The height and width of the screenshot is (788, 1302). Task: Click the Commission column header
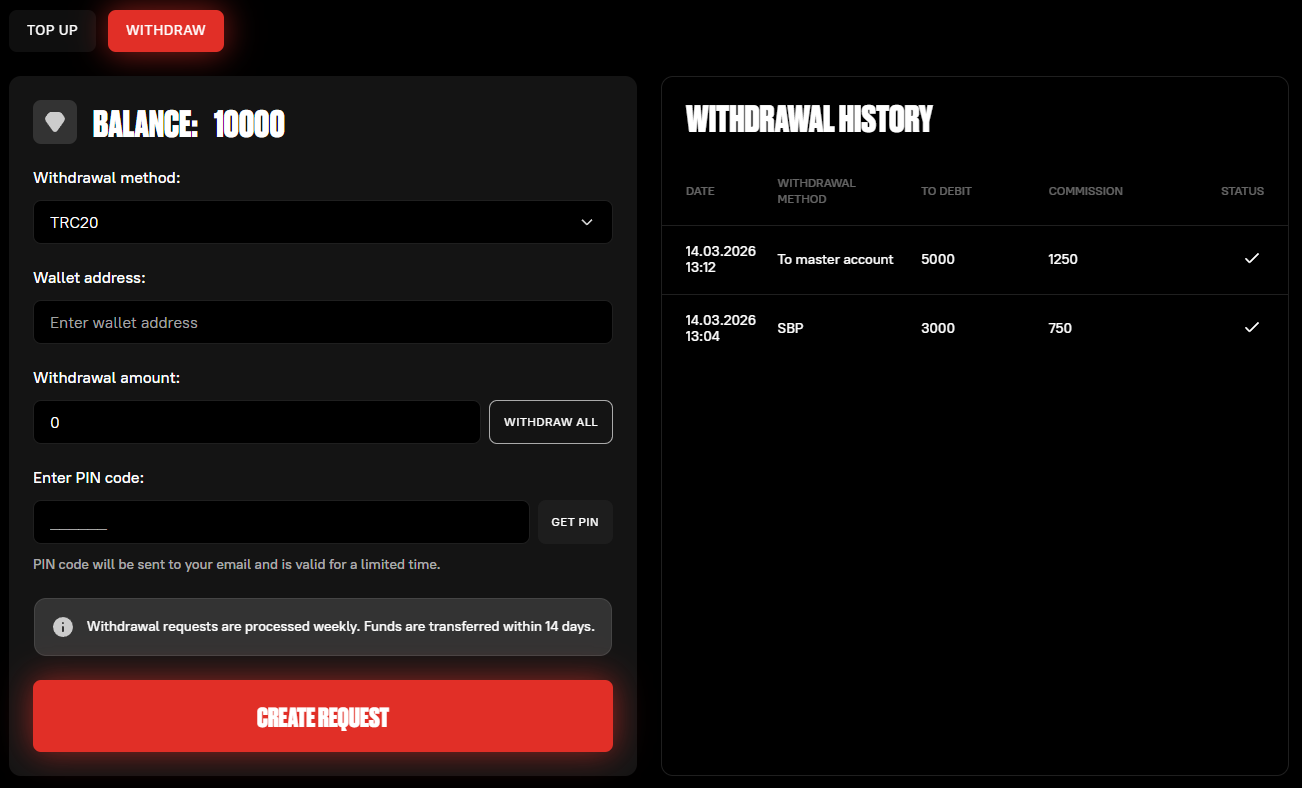coord(1085,191)
